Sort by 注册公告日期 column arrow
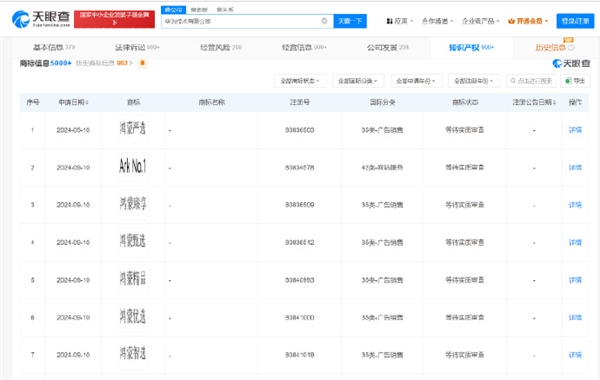600x380 pixels. [554, 102]
